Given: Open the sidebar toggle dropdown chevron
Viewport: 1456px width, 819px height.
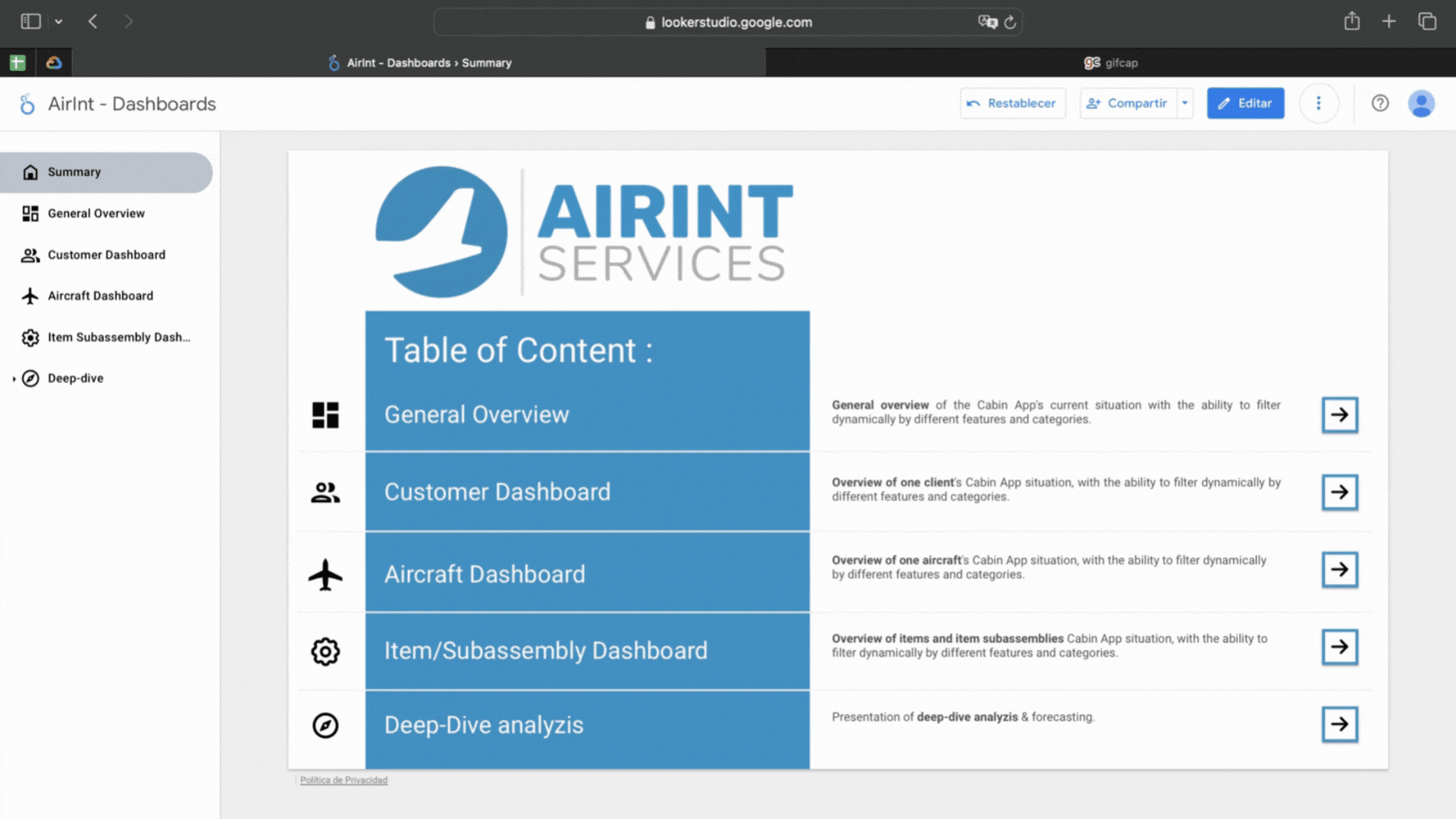Looking at the screenshot, I should pos(58,22).
